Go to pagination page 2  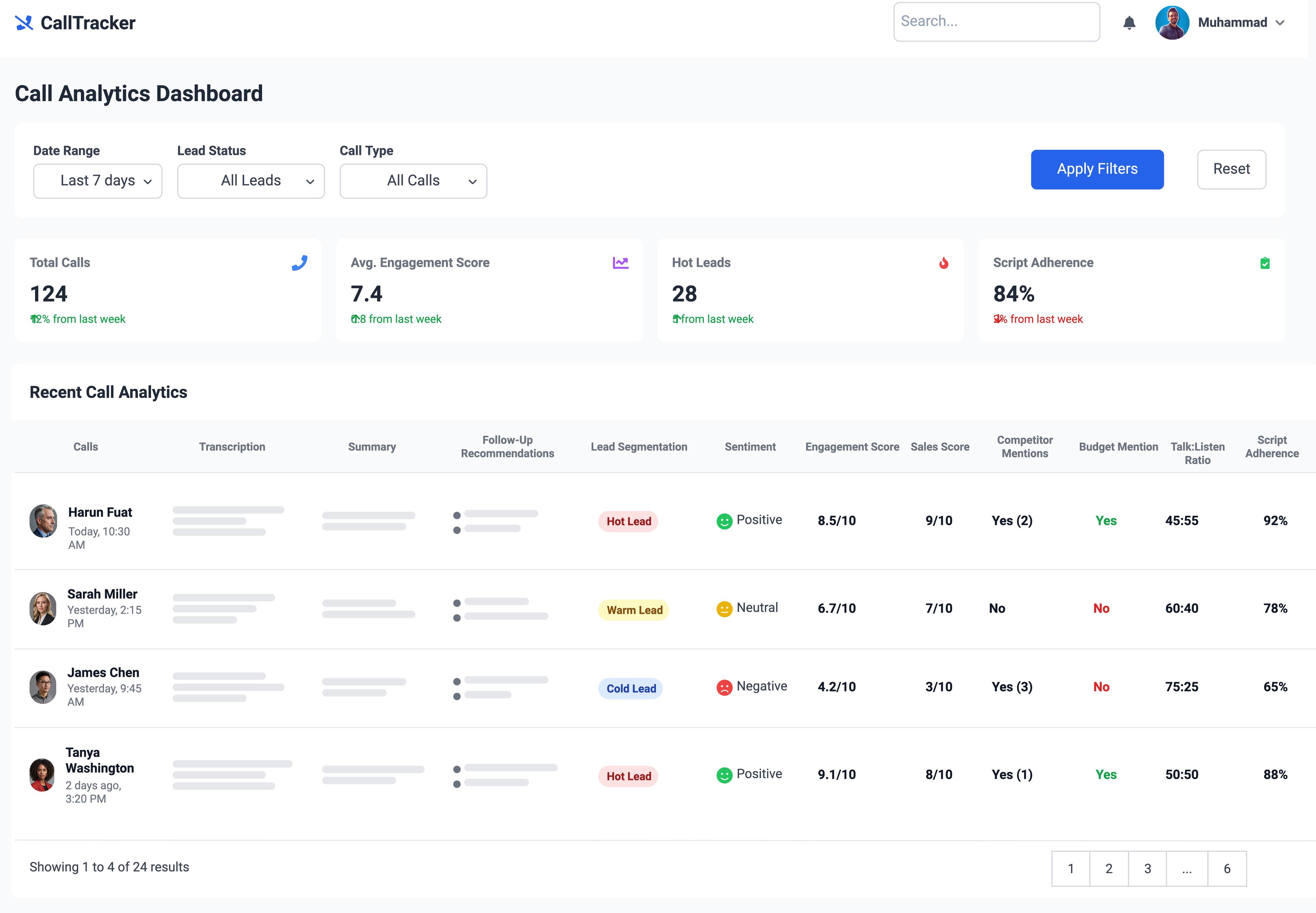pos(1109,868)
